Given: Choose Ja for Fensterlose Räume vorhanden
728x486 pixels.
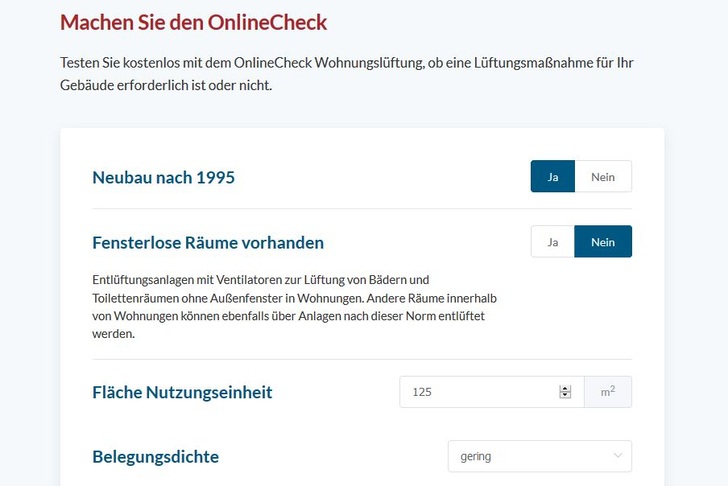Looking at the screenshot, I should tap(552, 242).
